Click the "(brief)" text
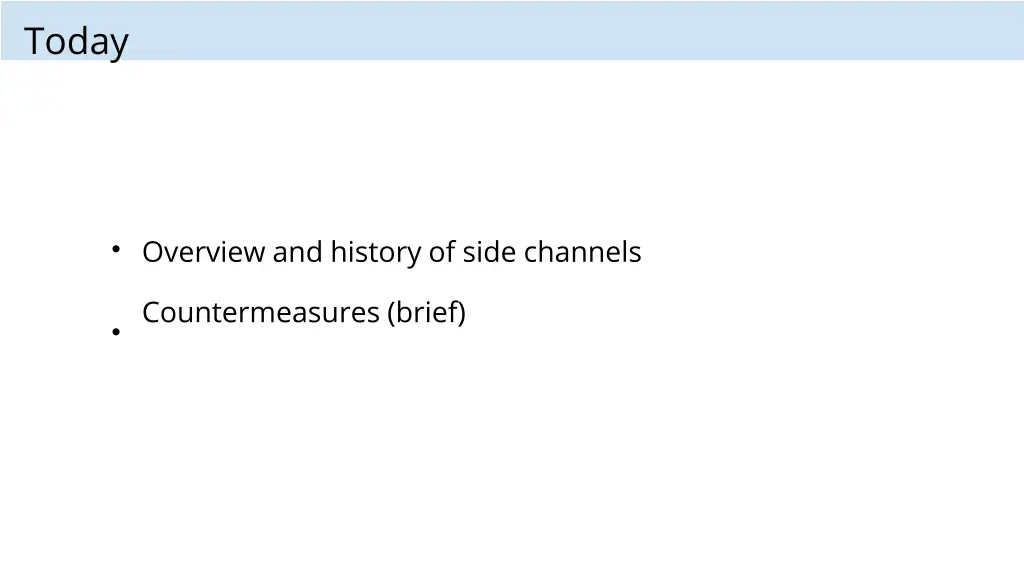 pos(426,313)
